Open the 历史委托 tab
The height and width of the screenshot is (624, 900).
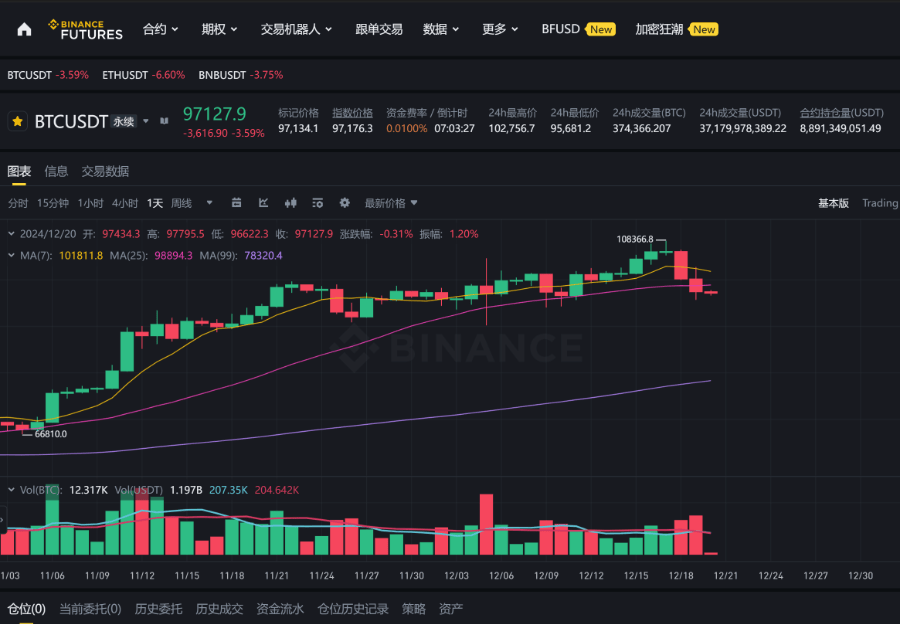(x=158, y=609)
